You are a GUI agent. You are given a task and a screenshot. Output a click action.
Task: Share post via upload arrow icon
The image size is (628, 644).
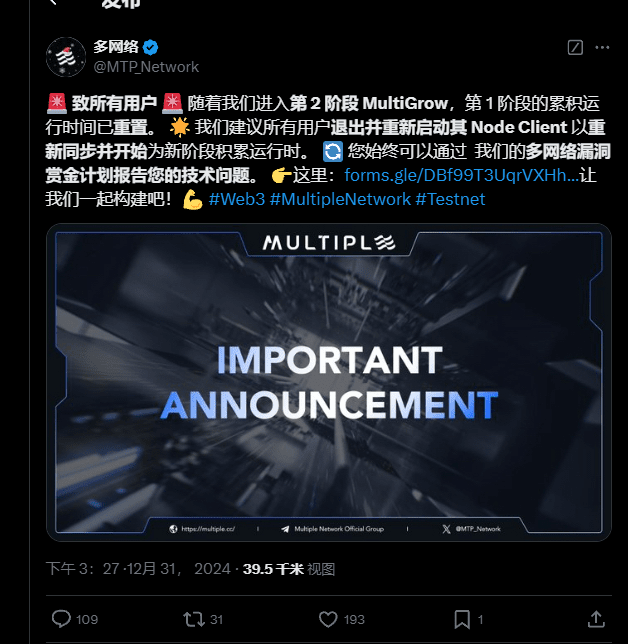596,619
